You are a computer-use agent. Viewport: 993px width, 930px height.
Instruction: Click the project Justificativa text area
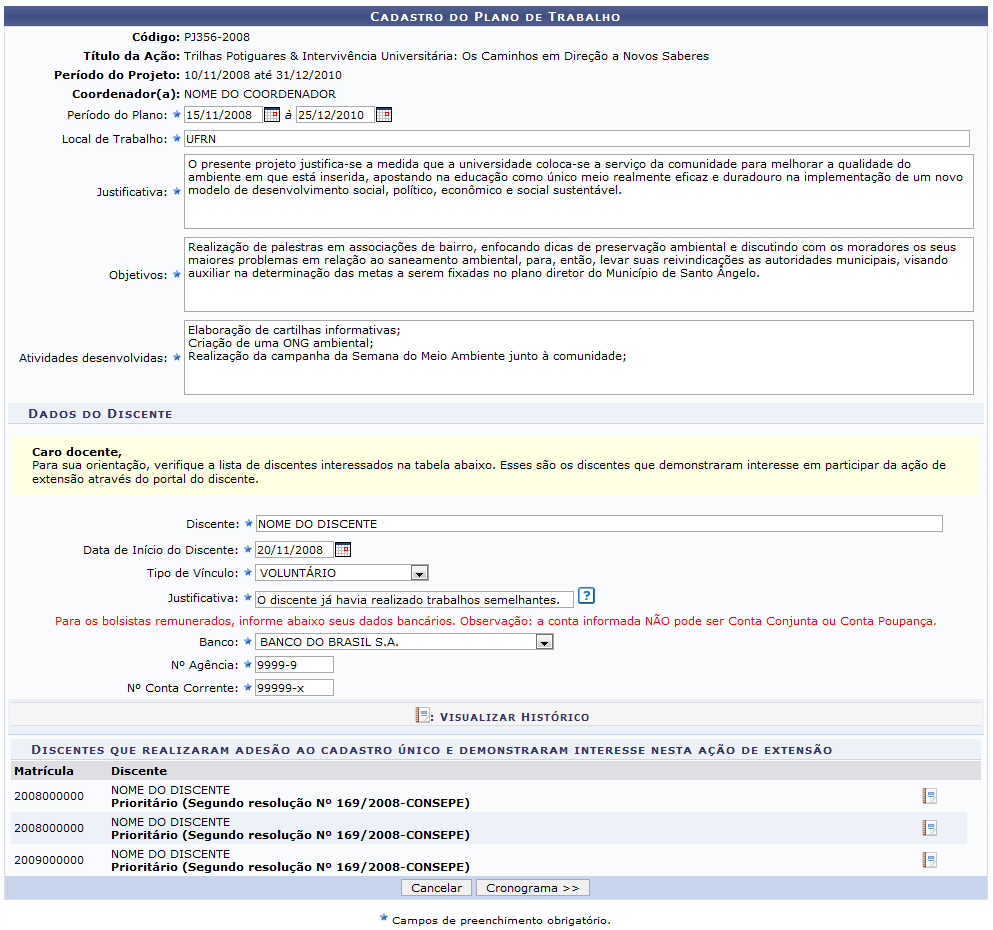(578, 191)
